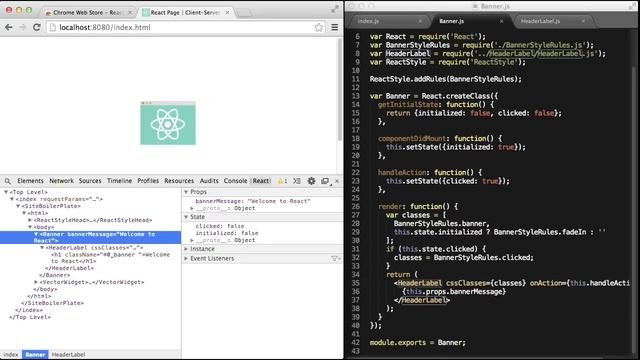
Task: Click the 'initialized: false' state row
Action: pyautogui.click(x=227, y=233)
